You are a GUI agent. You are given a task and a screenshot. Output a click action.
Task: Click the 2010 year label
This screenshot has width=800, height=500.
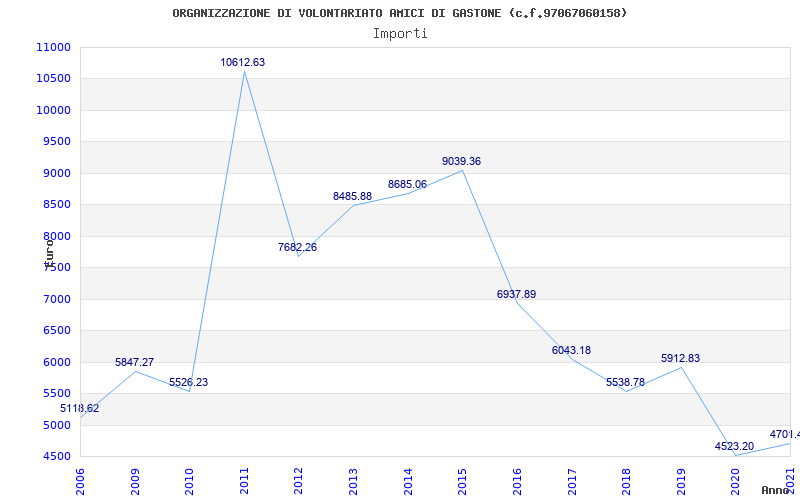pyautogui.click(x=190, y=481)
